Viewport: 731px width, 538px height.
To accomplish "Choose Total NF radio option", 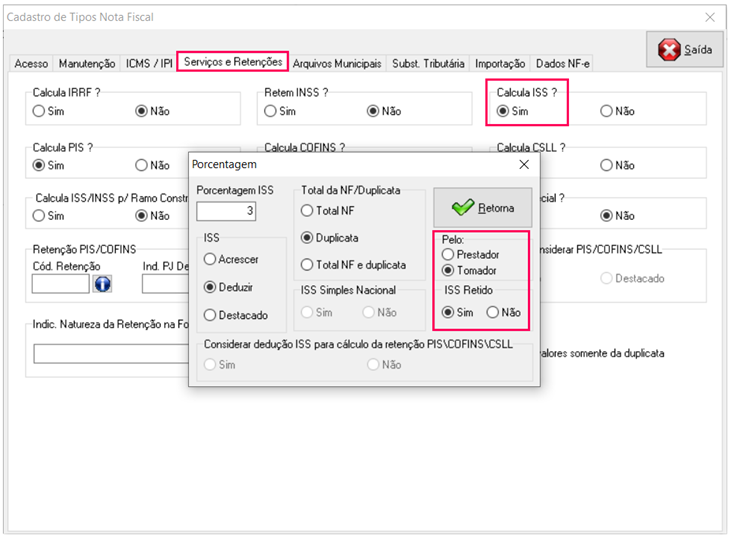I will coord(308,211).
